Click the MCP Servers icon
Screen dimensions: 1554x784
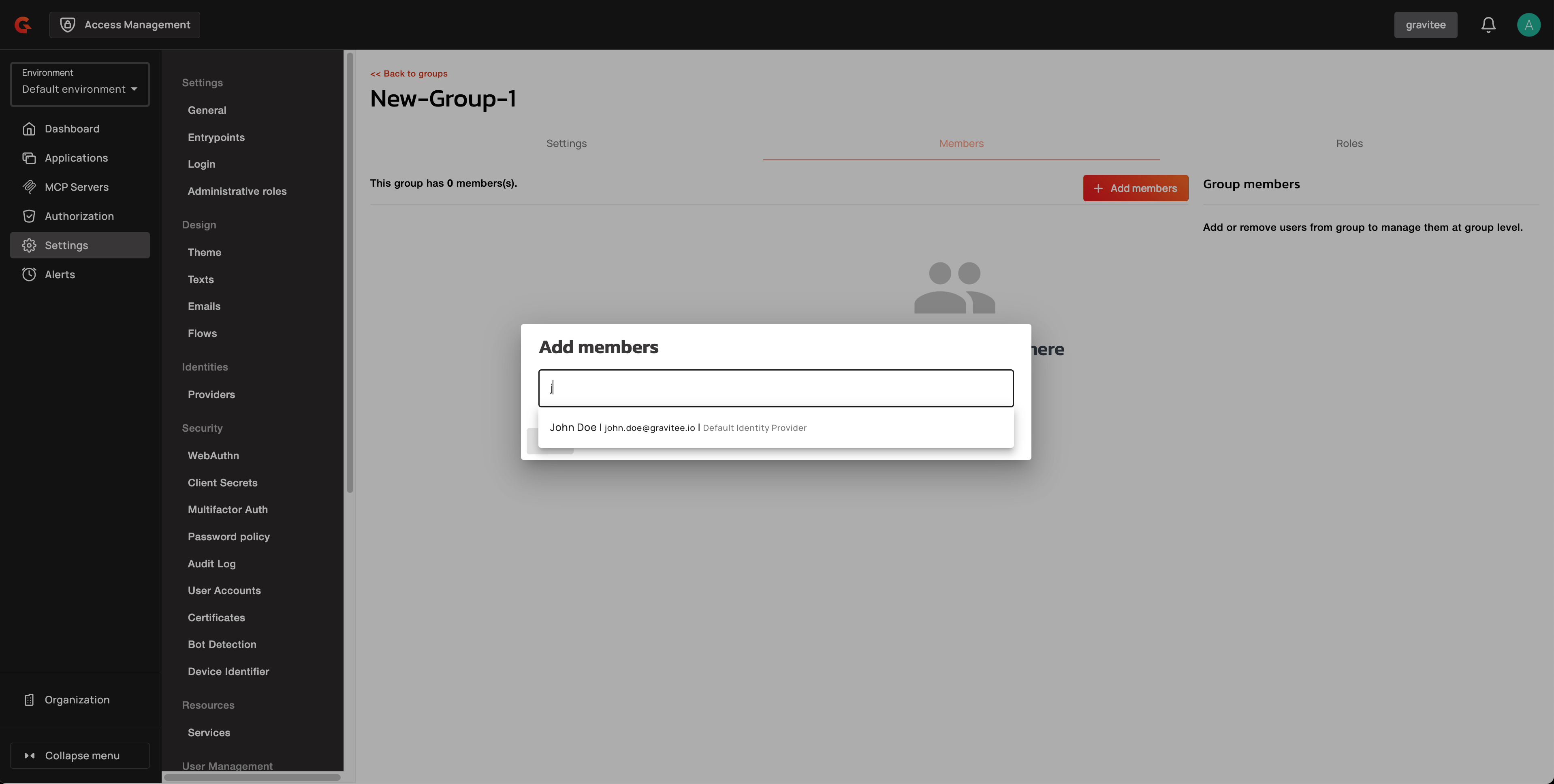click(29, 187)
